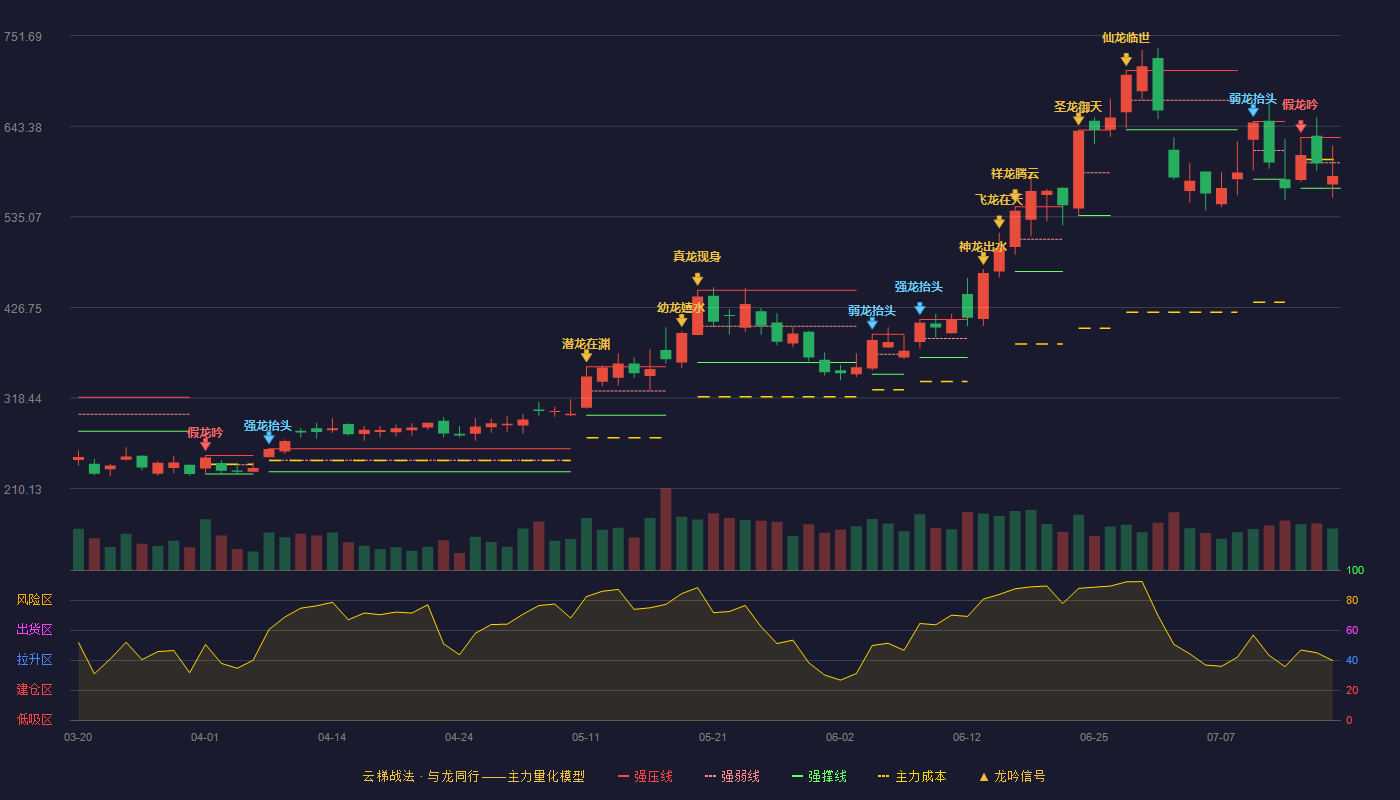
Task: Click the 318.44 price axis label
Action: 23,399
